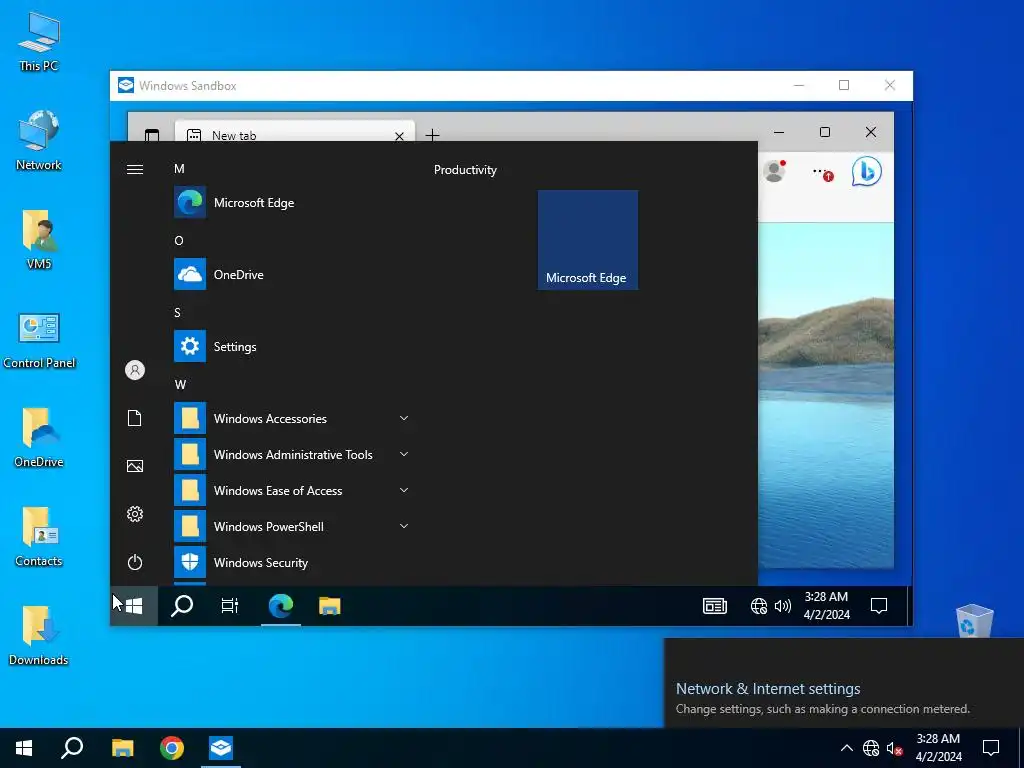Click the letter S header in app list
Screen dimensions: 1024x768
(x=177, y=312)
